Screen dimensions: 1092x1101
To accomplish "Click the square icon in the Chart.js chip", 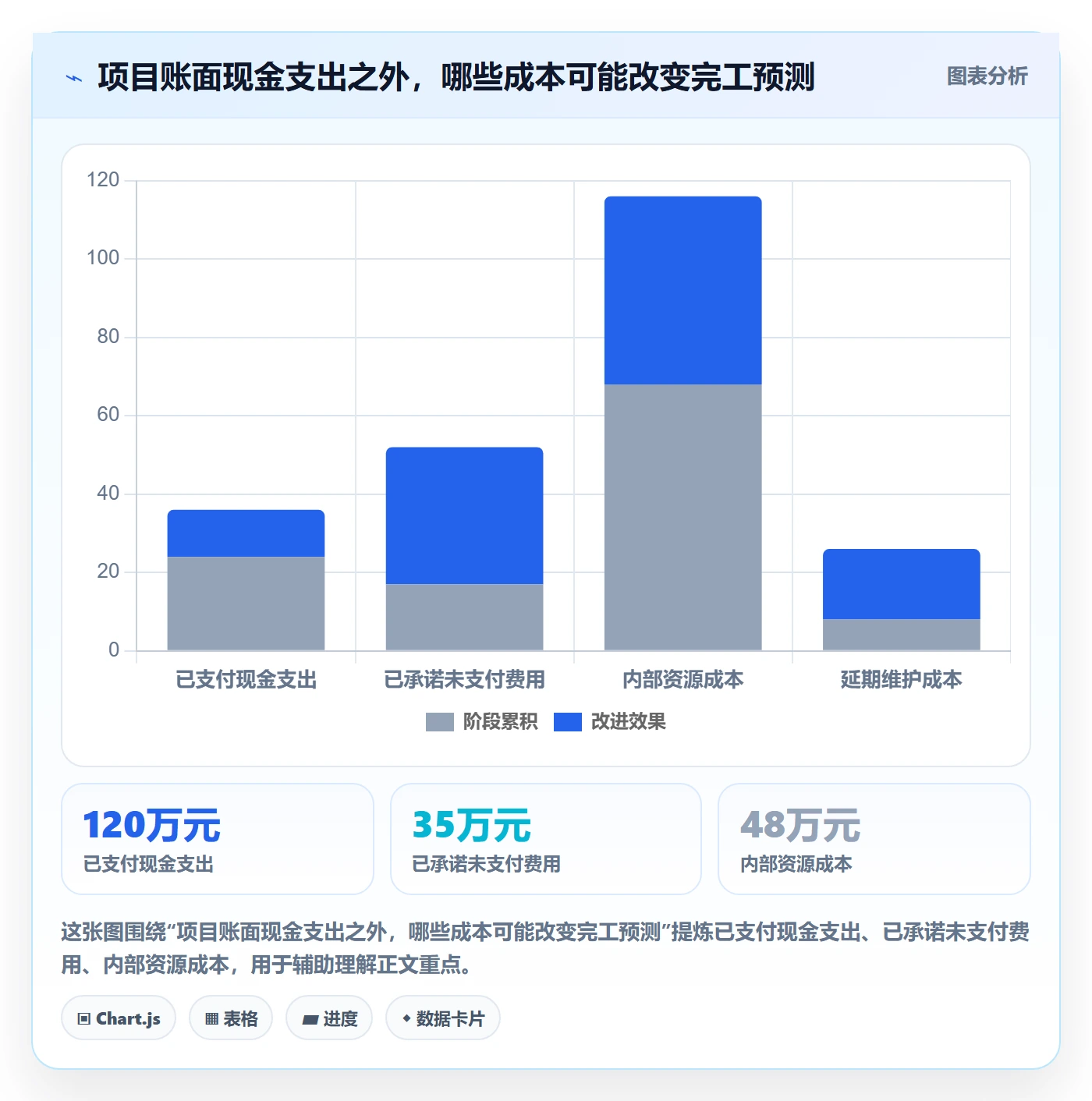I will pyautogui.click(x=84, y=1019).
